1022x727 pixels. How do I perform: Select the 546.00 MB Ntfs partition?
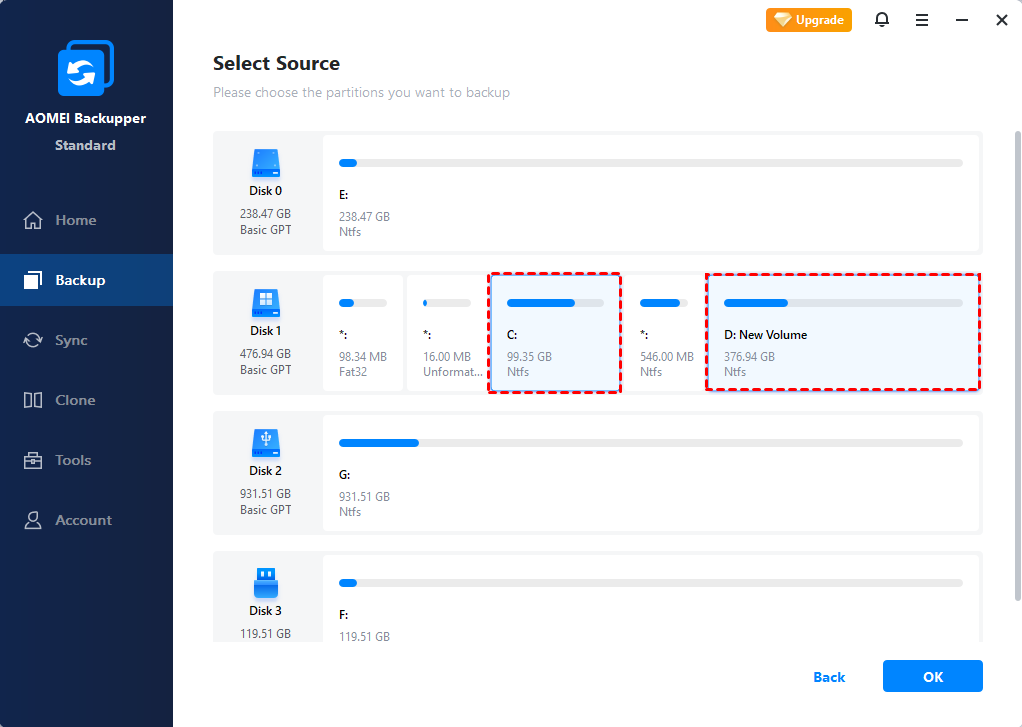[x=665, y=334]
